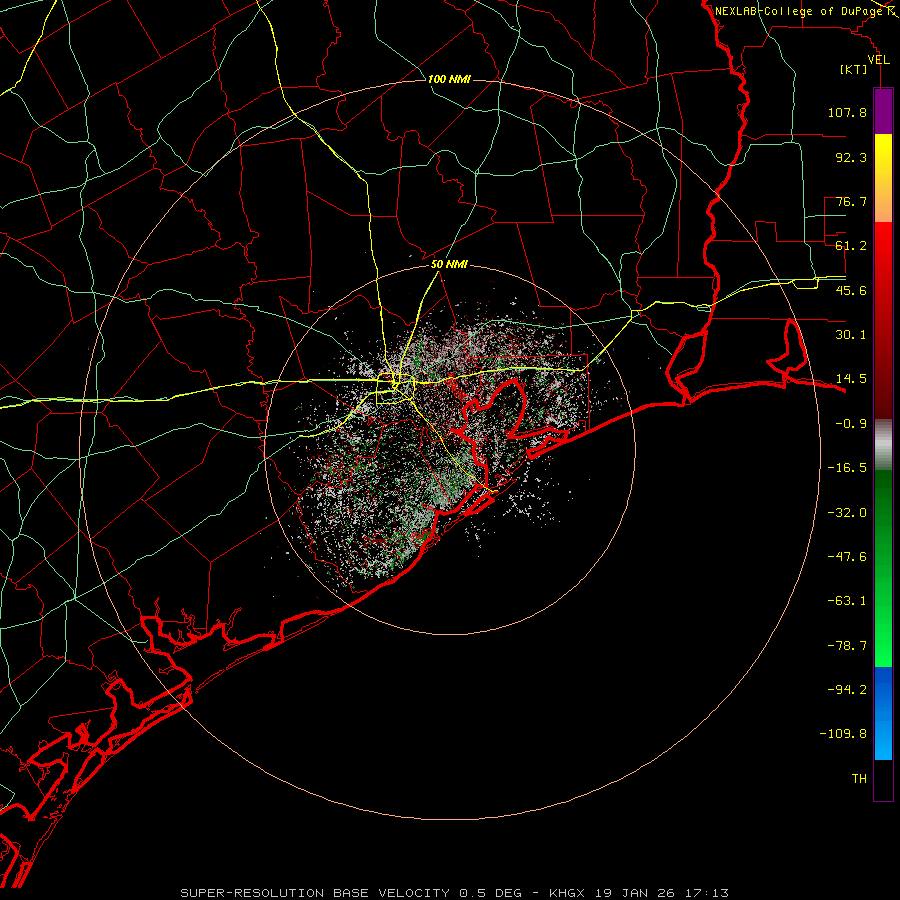Select the 92.3 velocity scale value
Image resolution: width=900 pixels, height=900 pixels.
pyautogui.click(x=851, y=157)
